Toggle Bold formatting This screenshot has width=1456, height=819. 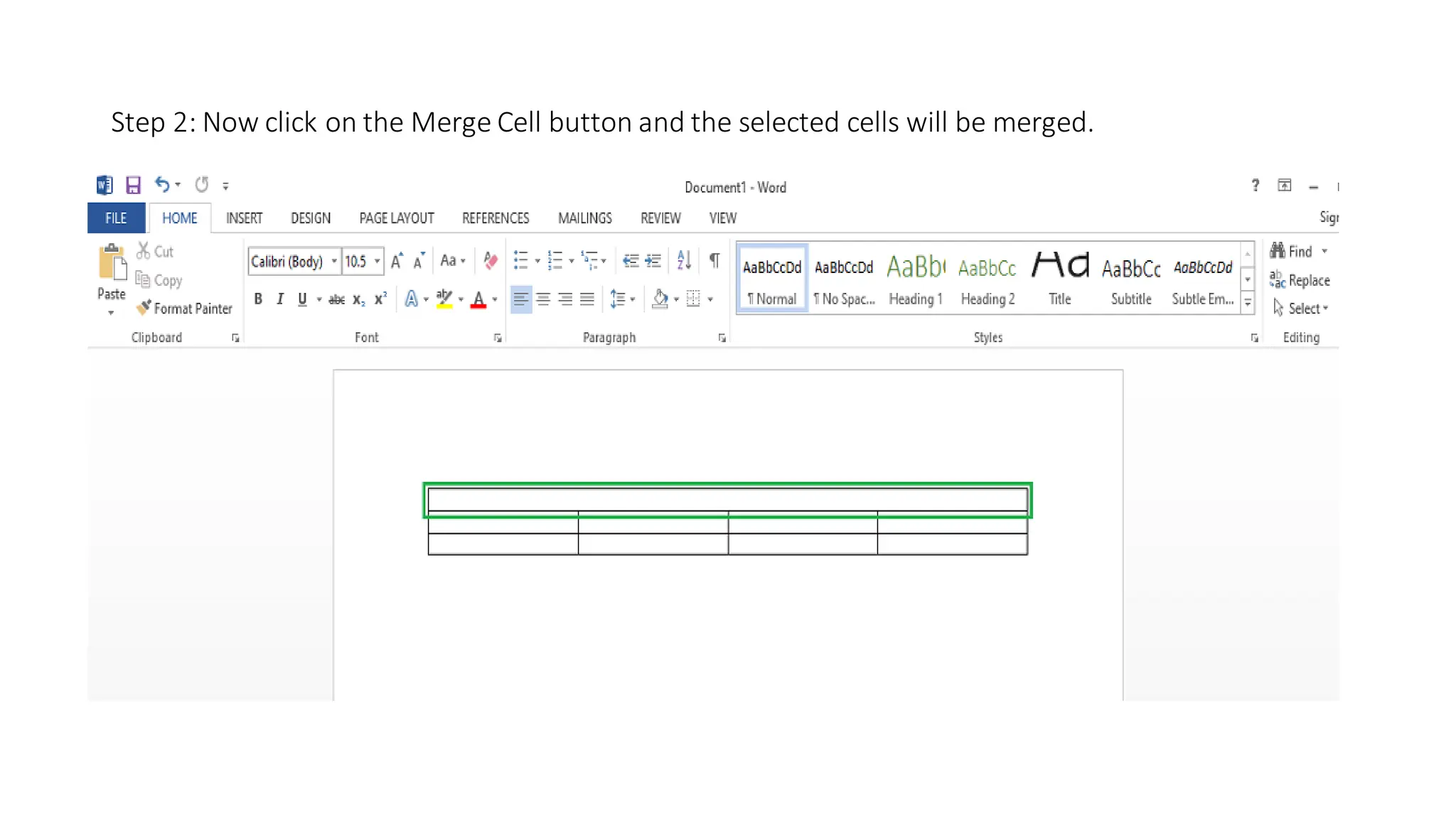click(x=258, y=299)
